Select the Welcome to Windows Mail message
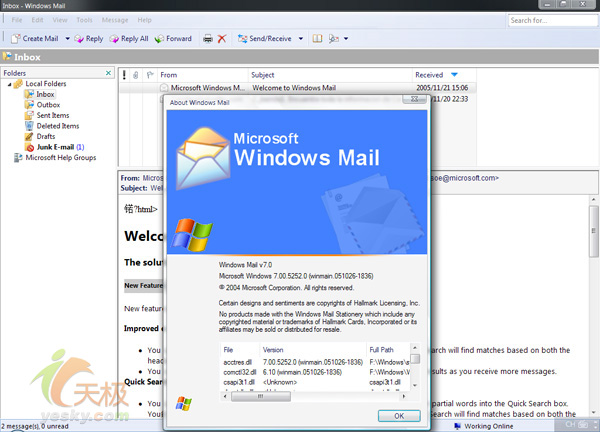The height and width of the screenshot is (432, 600). [x=298, y=88]
